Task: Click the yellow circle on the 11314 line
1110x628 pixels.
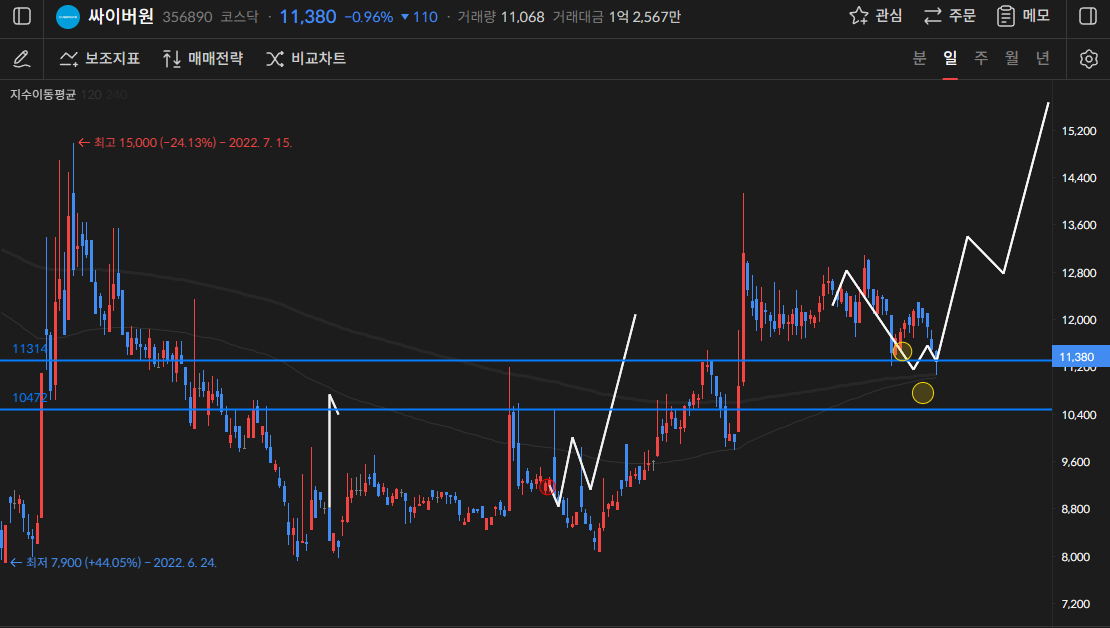Action: [902, 351]
